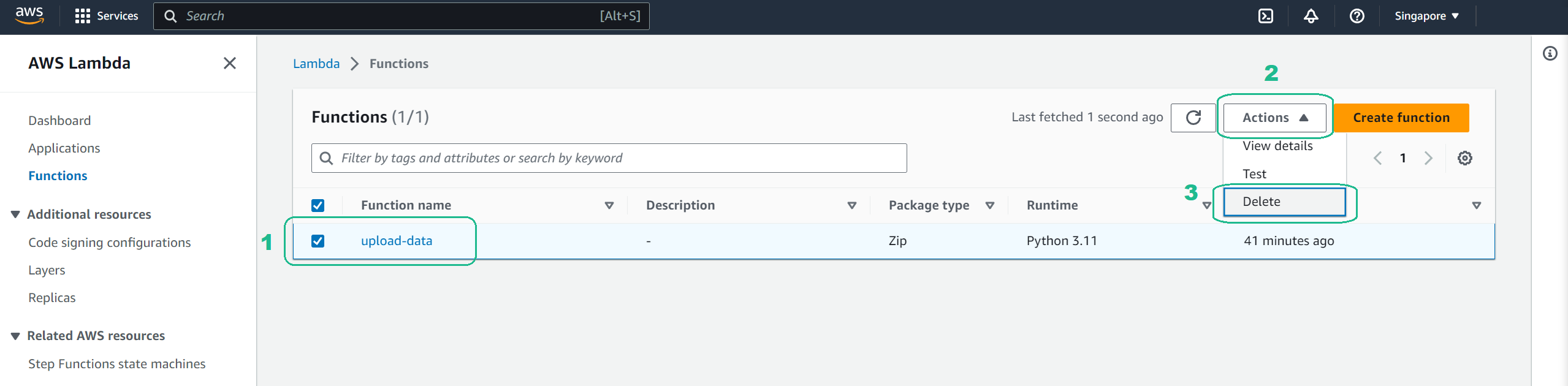This screenshot has width=1568, height=386.
Task: Open Layers in the sidebar
Action: tap(47, 270)
